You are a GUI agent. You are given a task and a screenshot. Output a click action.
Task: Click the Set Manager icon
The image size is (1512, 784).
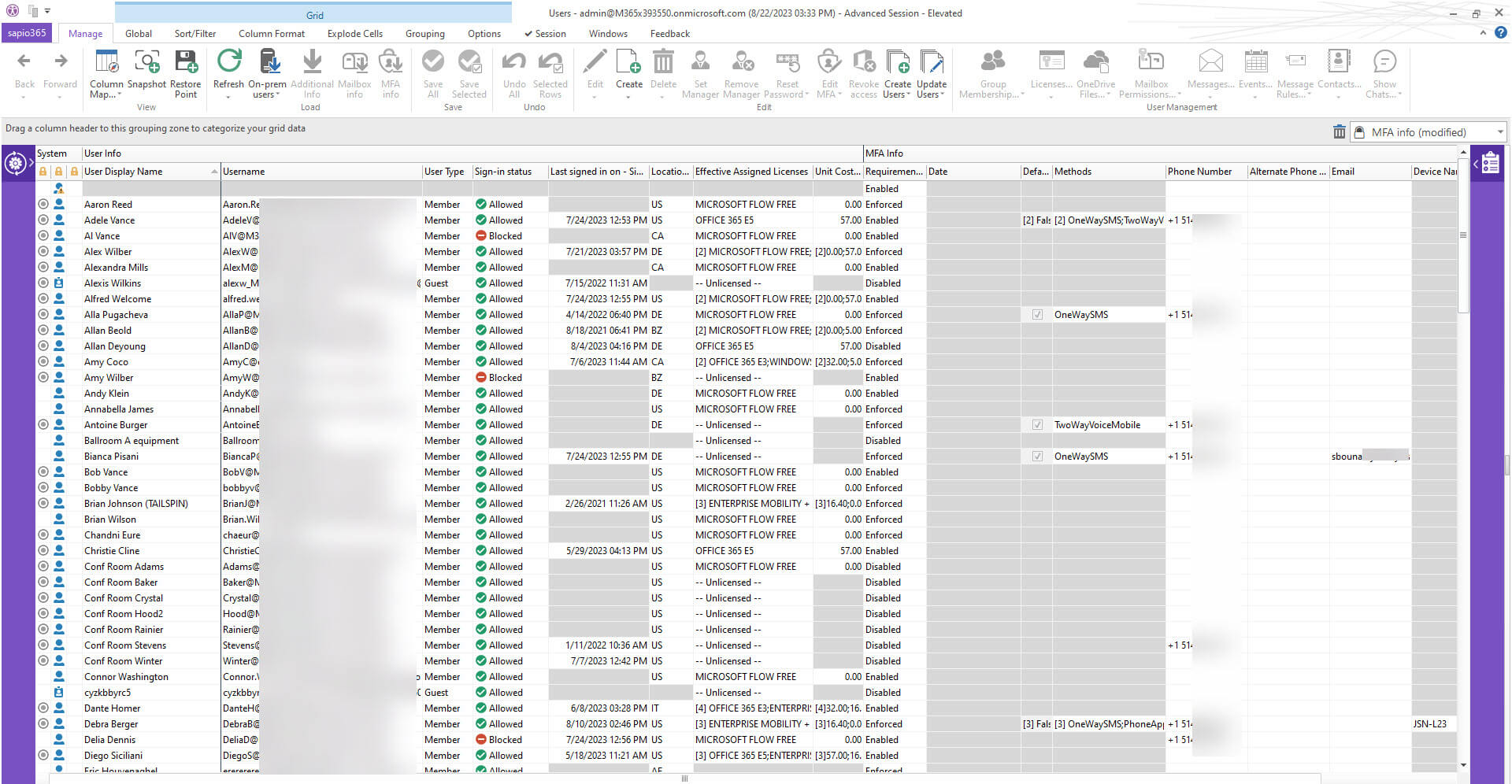coord(700,62)
